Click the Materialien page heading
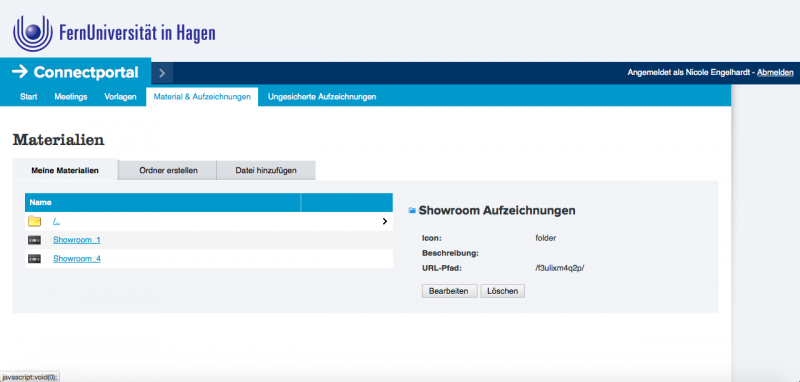 (x=59, y=139)
